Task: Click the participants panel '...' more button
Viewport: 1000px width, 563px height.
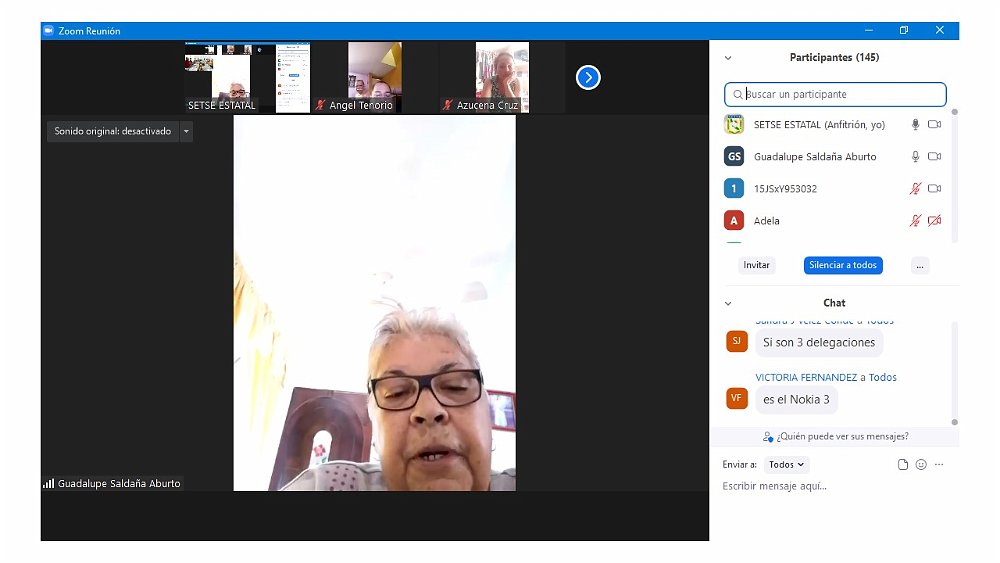Action: coord(921,266)
